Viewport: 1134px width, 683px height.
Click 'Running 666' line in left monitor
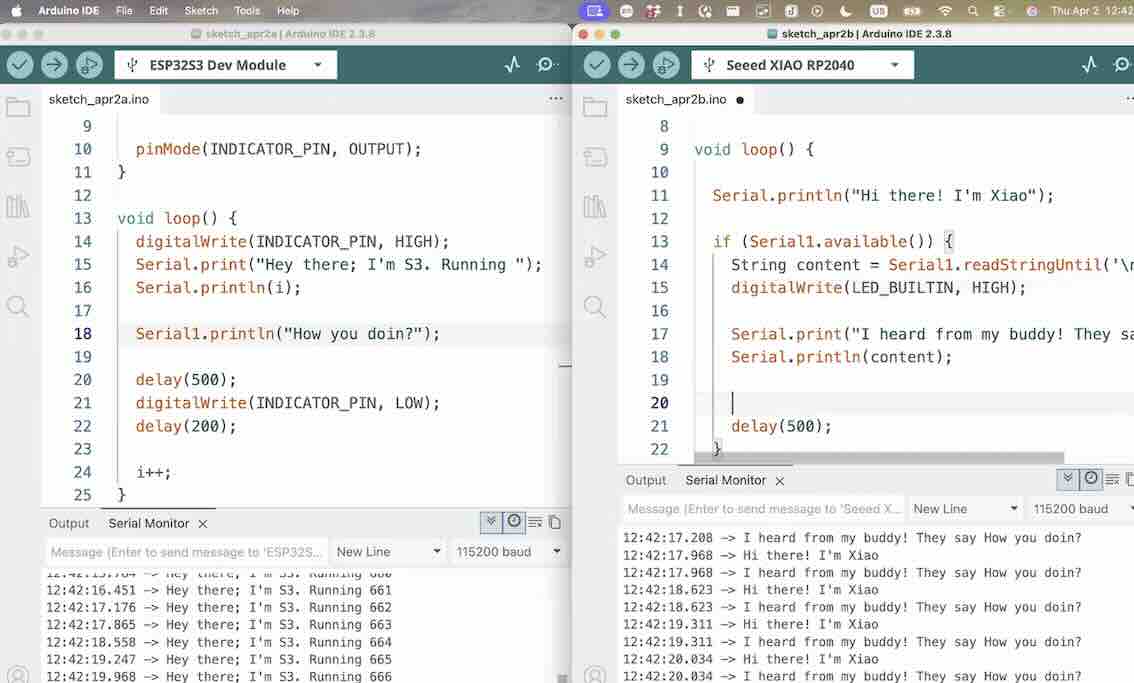click(219, 676)
